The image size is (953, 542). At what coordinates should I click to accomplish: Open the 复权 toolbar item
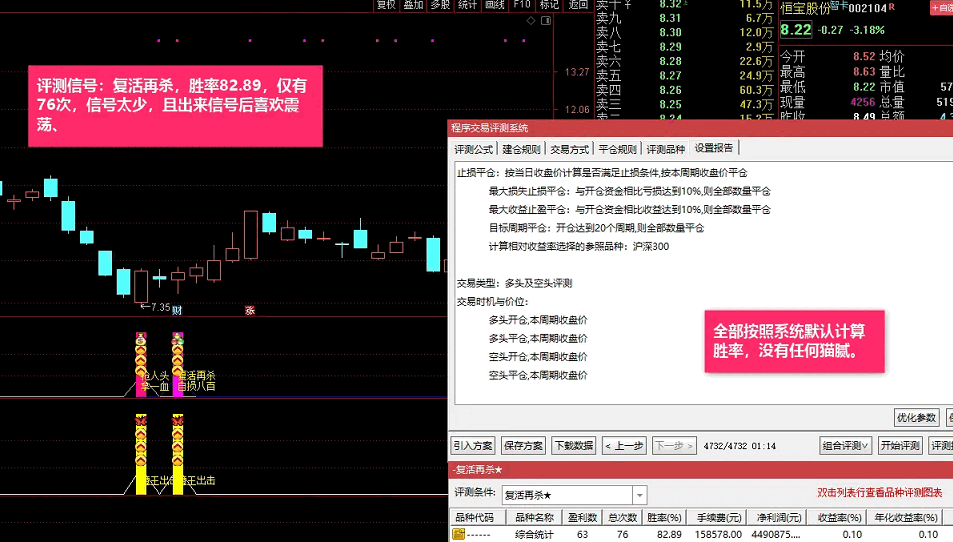[386, 5]
